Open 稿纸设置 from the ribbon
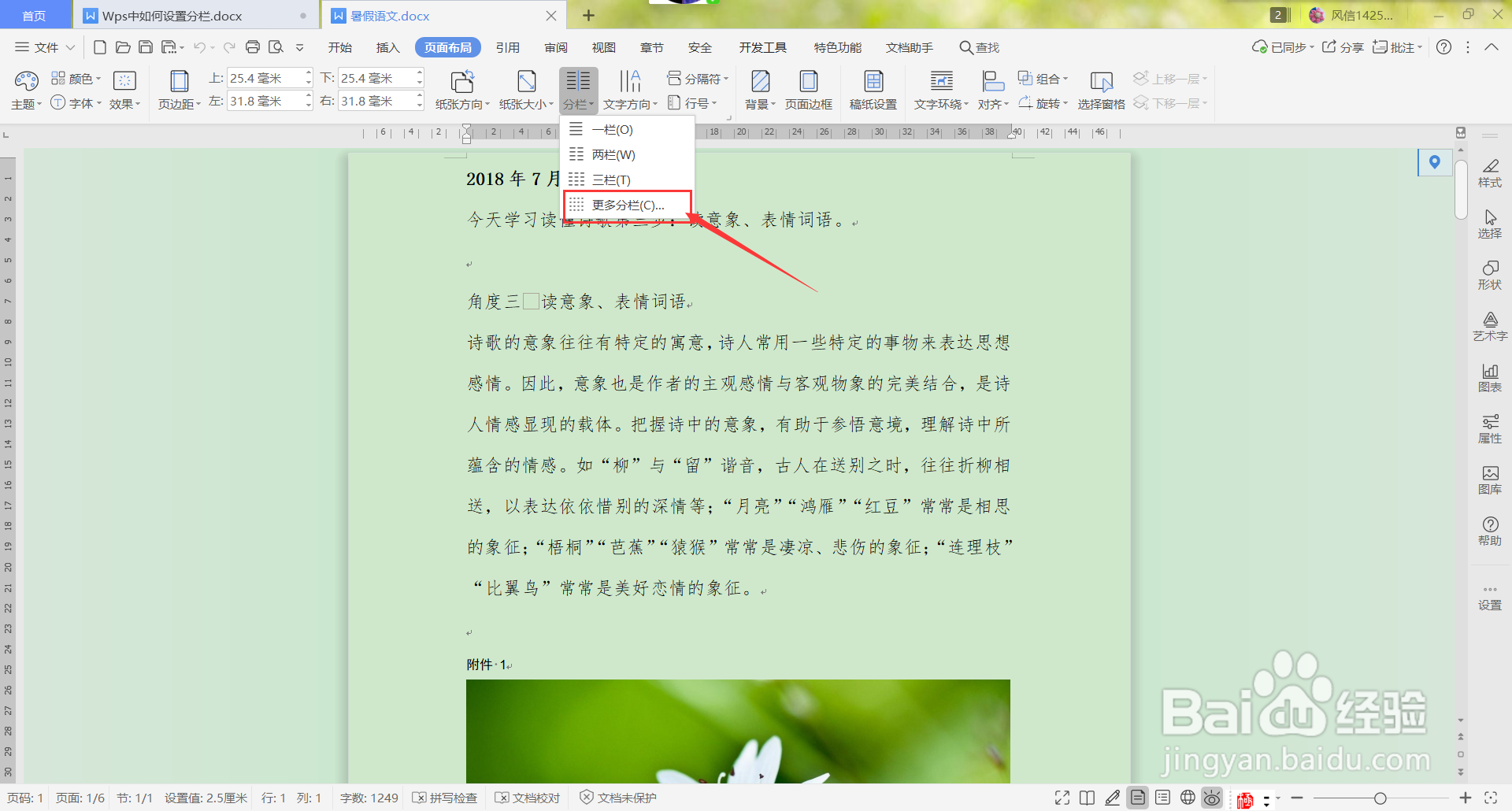The height and width of the screenshot is (811, 1512). tap(873, 89)
